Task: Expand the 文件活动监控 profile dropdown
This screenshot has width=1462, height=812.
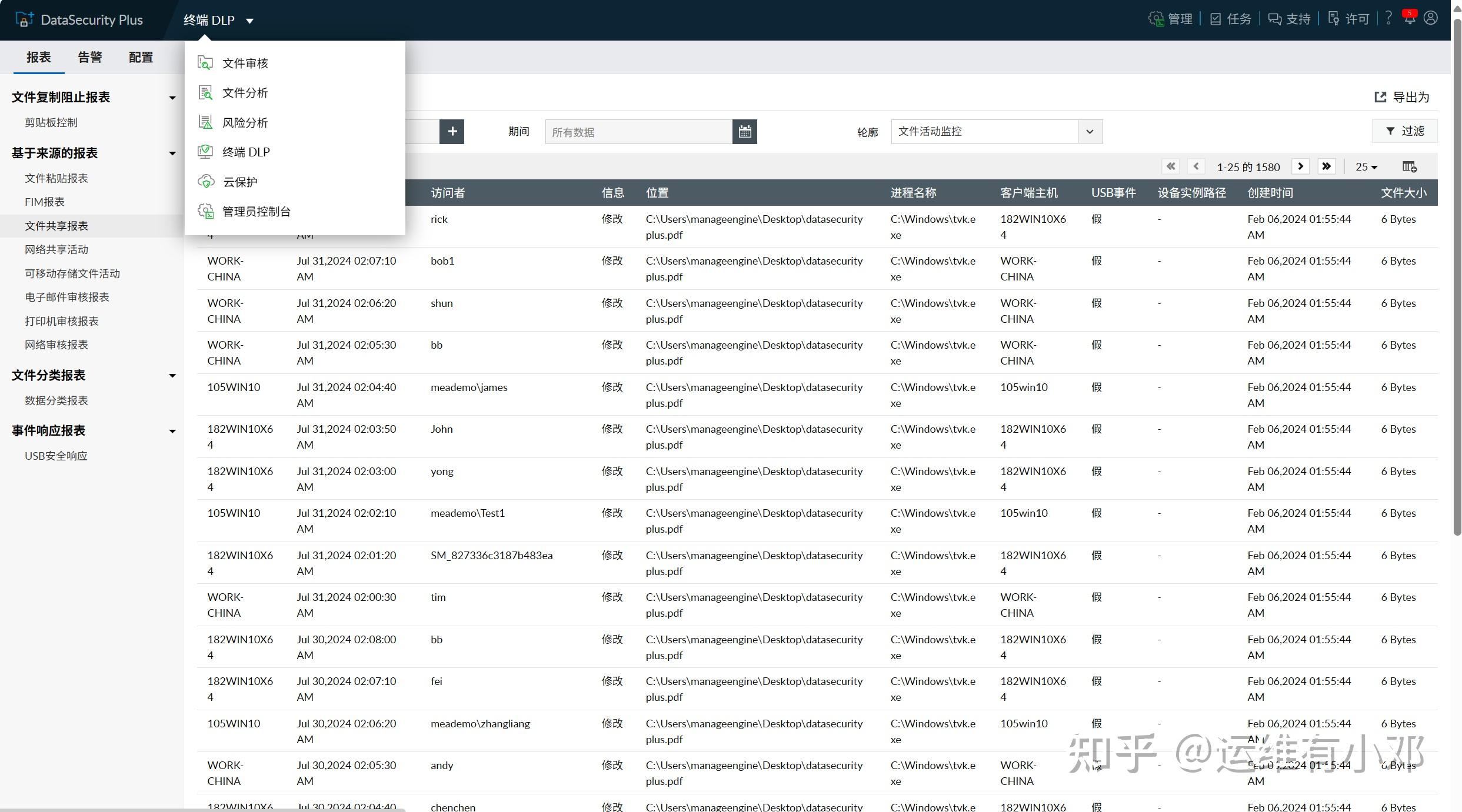Action: (x=1090, y=132)
